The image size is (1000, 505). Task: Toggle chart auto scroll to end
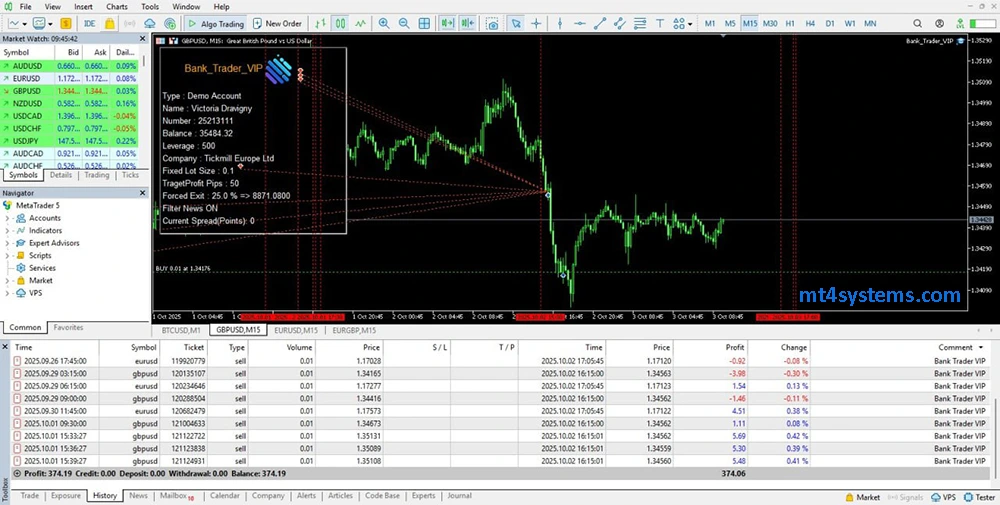[x=448, y=24]
